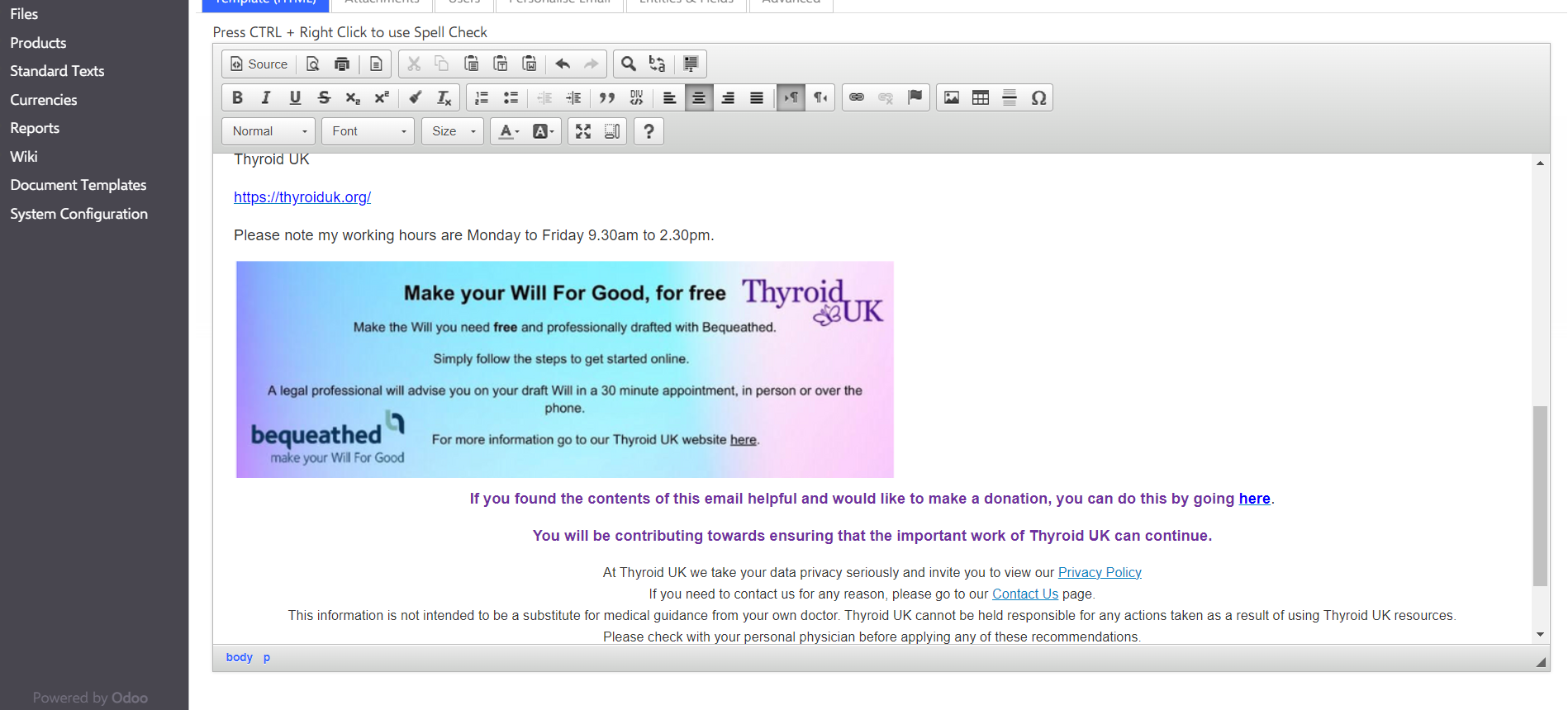Image resolution: width=1568 pixels, height=710 pixels.
Task: Select Paste as plain text icon
Action: coord(501,64)
